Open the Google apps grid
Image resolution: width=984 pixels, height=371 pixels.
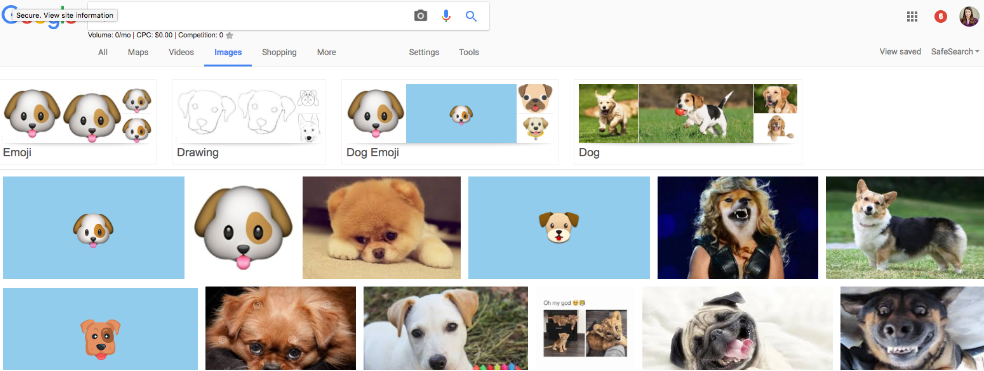(912, 16)
